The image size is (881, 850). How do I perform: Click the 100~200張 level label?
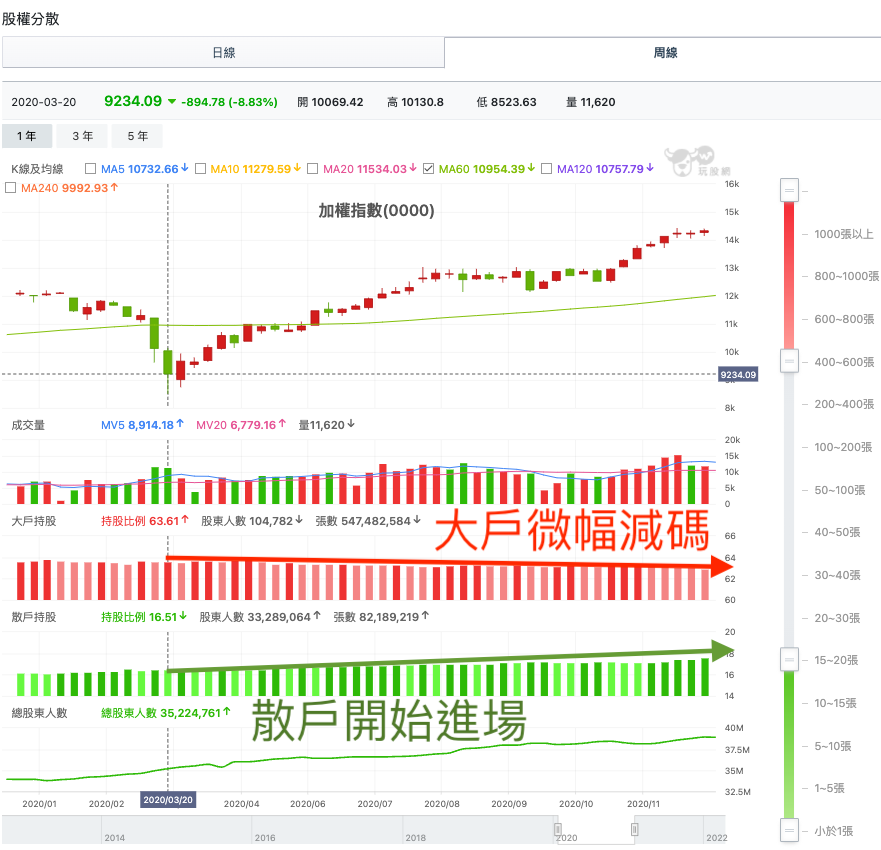tap(843, 447)
